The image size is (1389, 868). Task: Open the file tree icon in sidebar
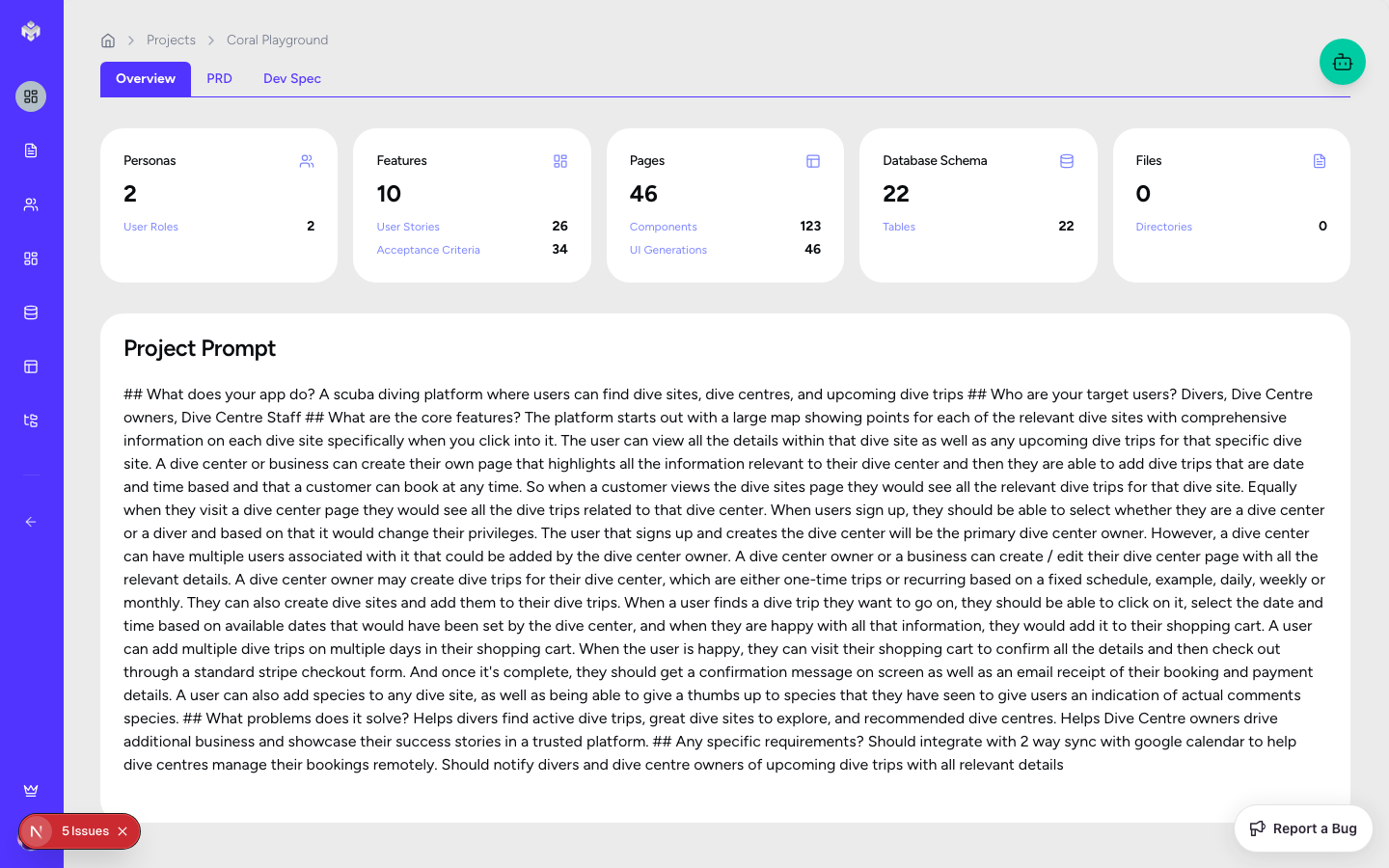[x=31, y=420]
